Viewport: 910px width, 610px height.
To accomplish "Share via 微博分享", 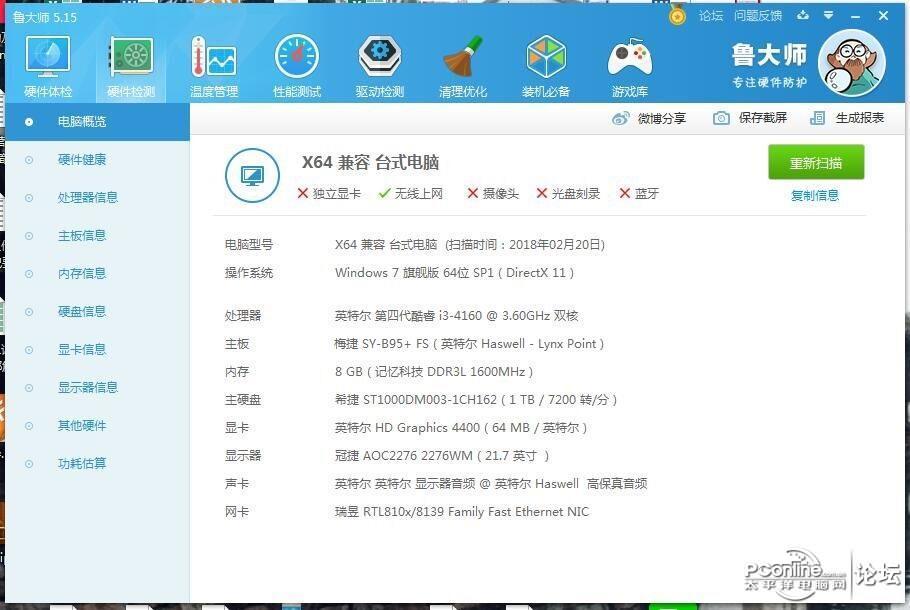I will (649, 118).
